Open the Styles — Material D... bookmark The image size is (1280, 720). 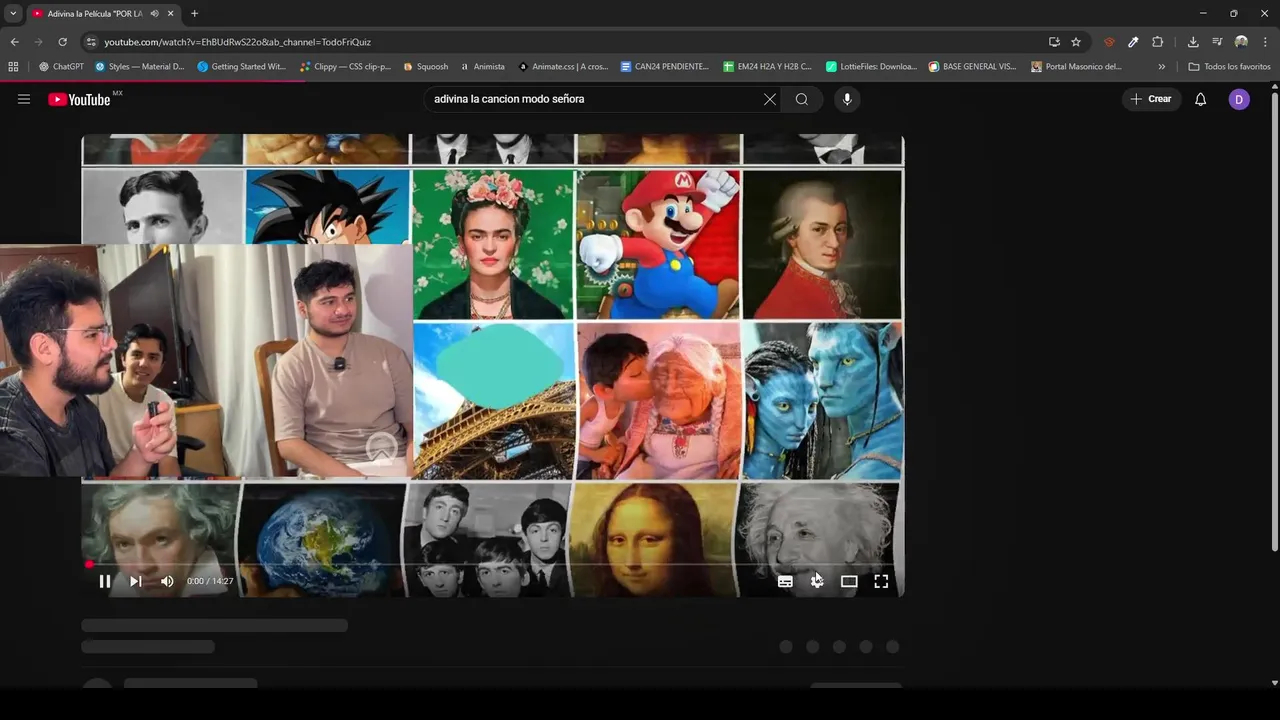[140, 67]
